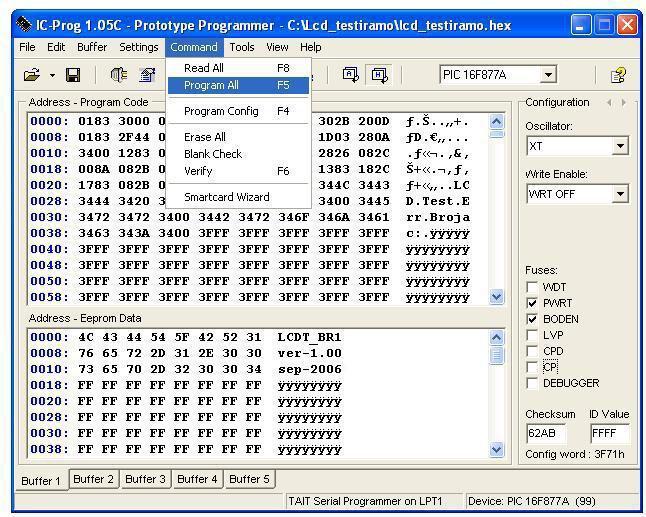Click Eeprom ASCII text 'LCDT_BR1'
646x517 pixels.
[309, 337]
